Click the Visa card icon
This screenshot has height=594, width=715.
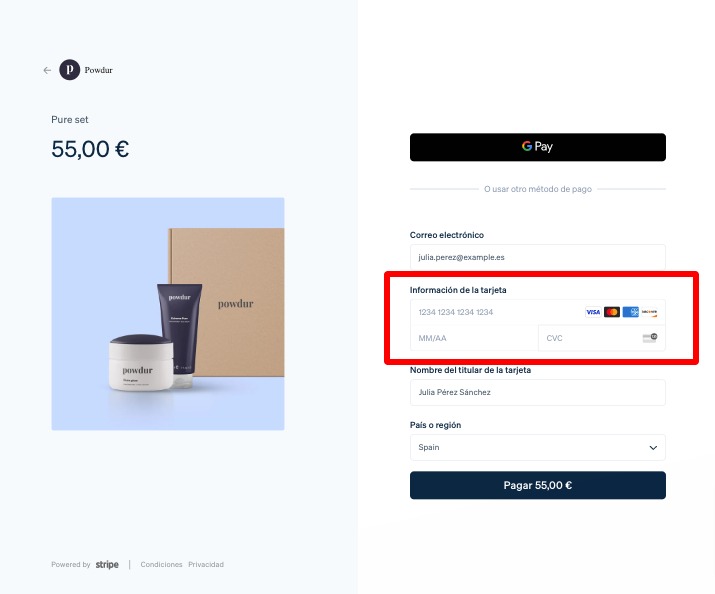pos(593,312)
